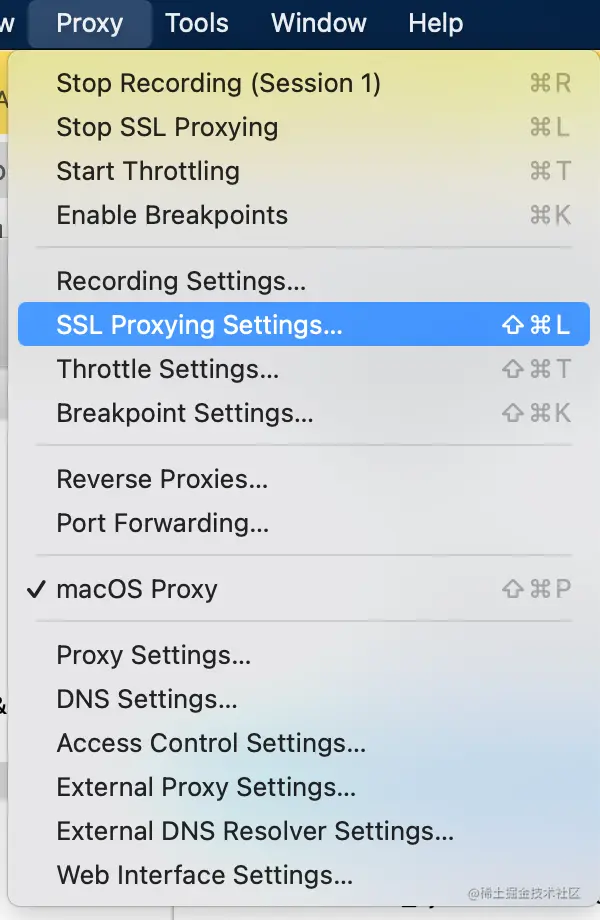
Task: Open the Tools menu
Action: coord(197,23)
